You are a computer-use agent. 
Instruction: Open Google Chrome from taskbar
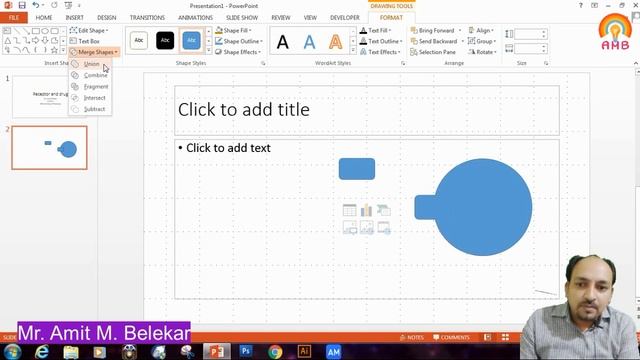pos(275,351)
